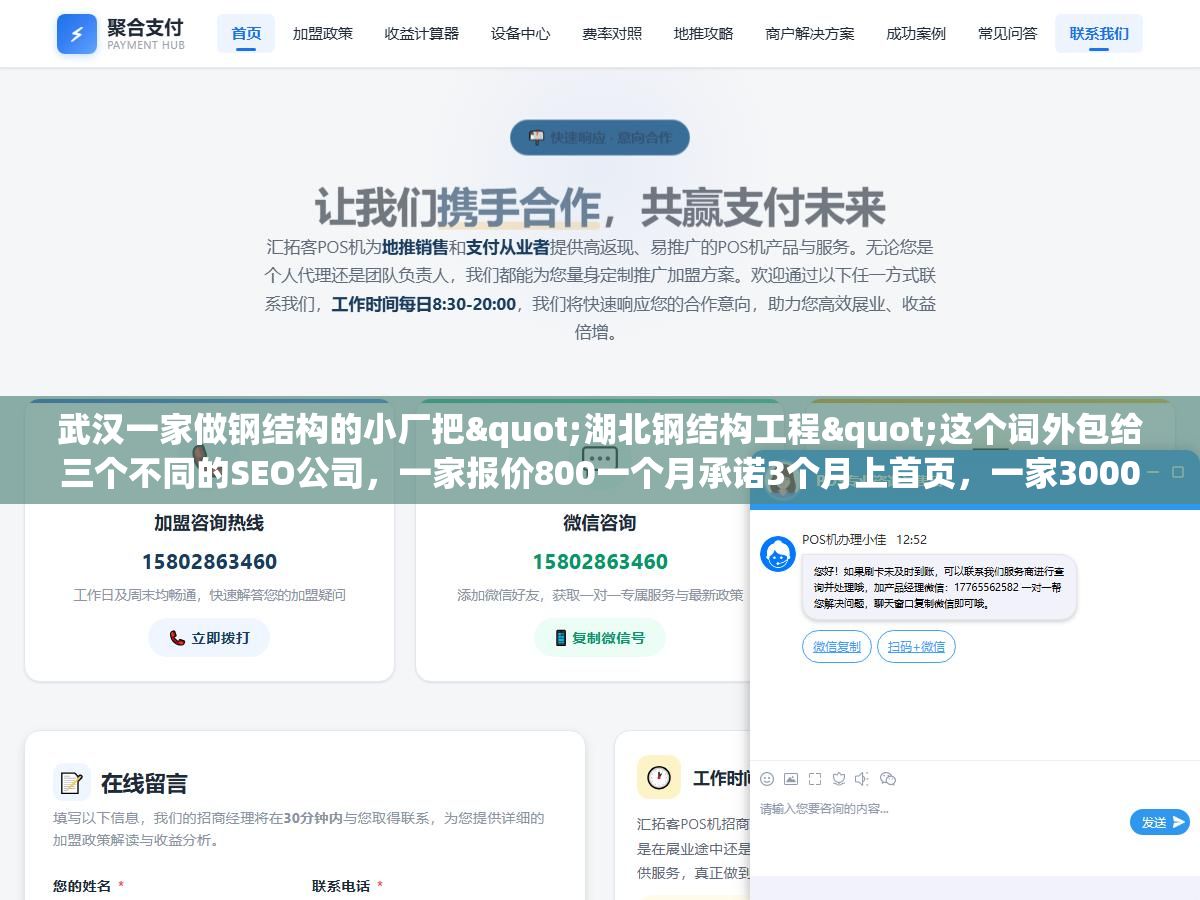Click WeChat number under 微信咨询
The image size is (1200, 900).
[x=600, y=562]
